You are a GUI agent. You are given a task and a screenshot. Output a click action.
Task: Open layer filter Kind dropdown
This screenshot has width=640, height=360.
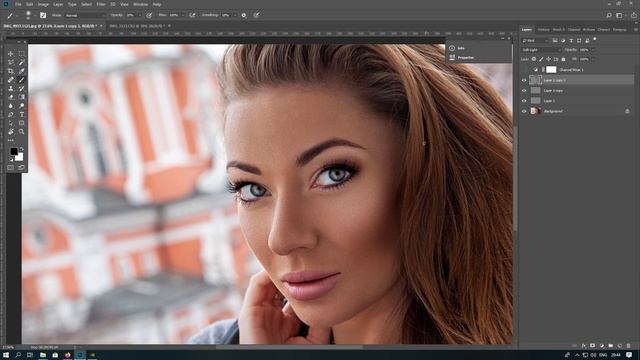536,40
